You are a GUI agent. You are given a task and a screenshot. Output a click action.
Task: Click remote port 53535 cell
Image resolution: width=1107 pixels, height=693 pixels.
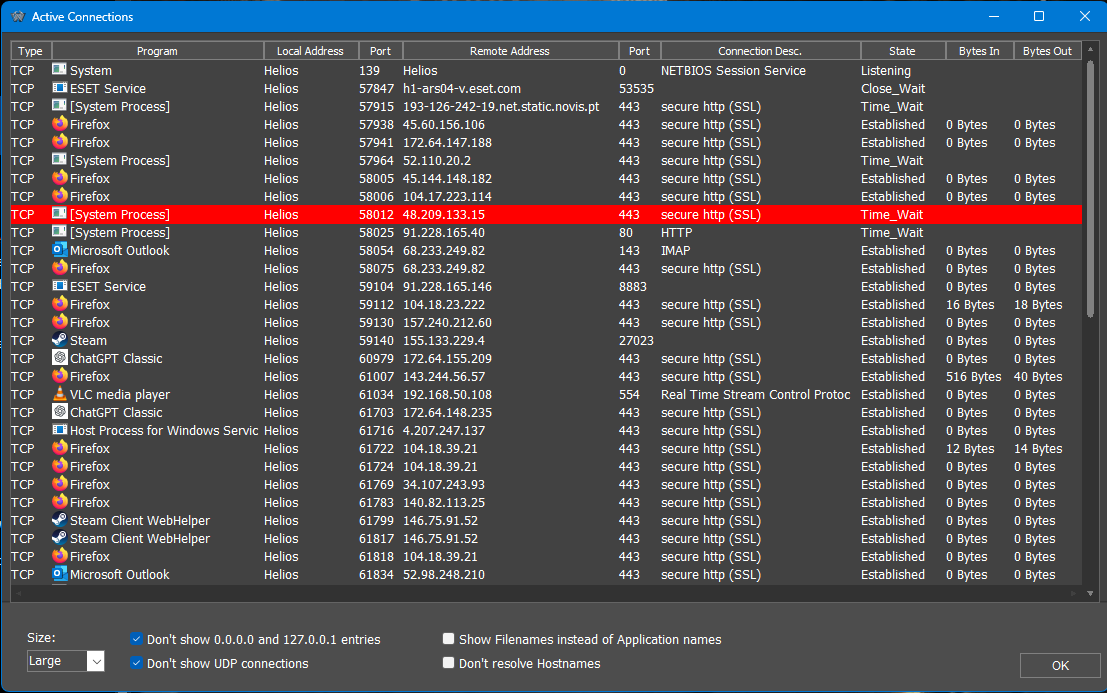click(x=636, y=88)
